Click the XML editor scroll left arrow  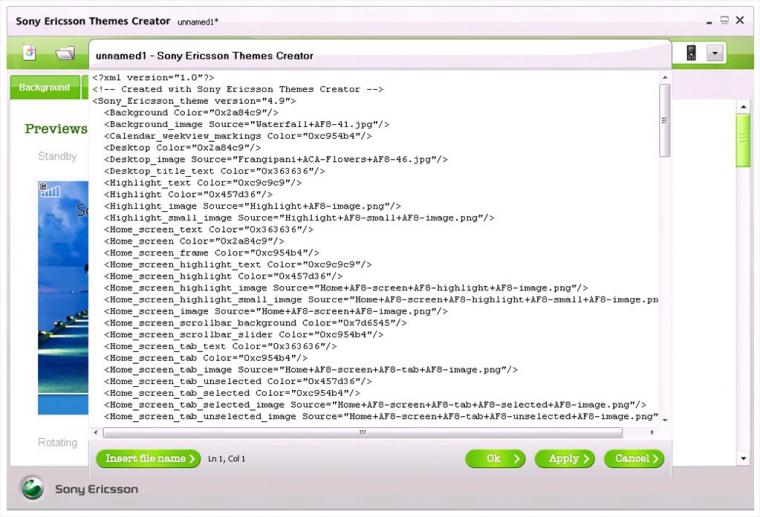click(x=95, y=432)
